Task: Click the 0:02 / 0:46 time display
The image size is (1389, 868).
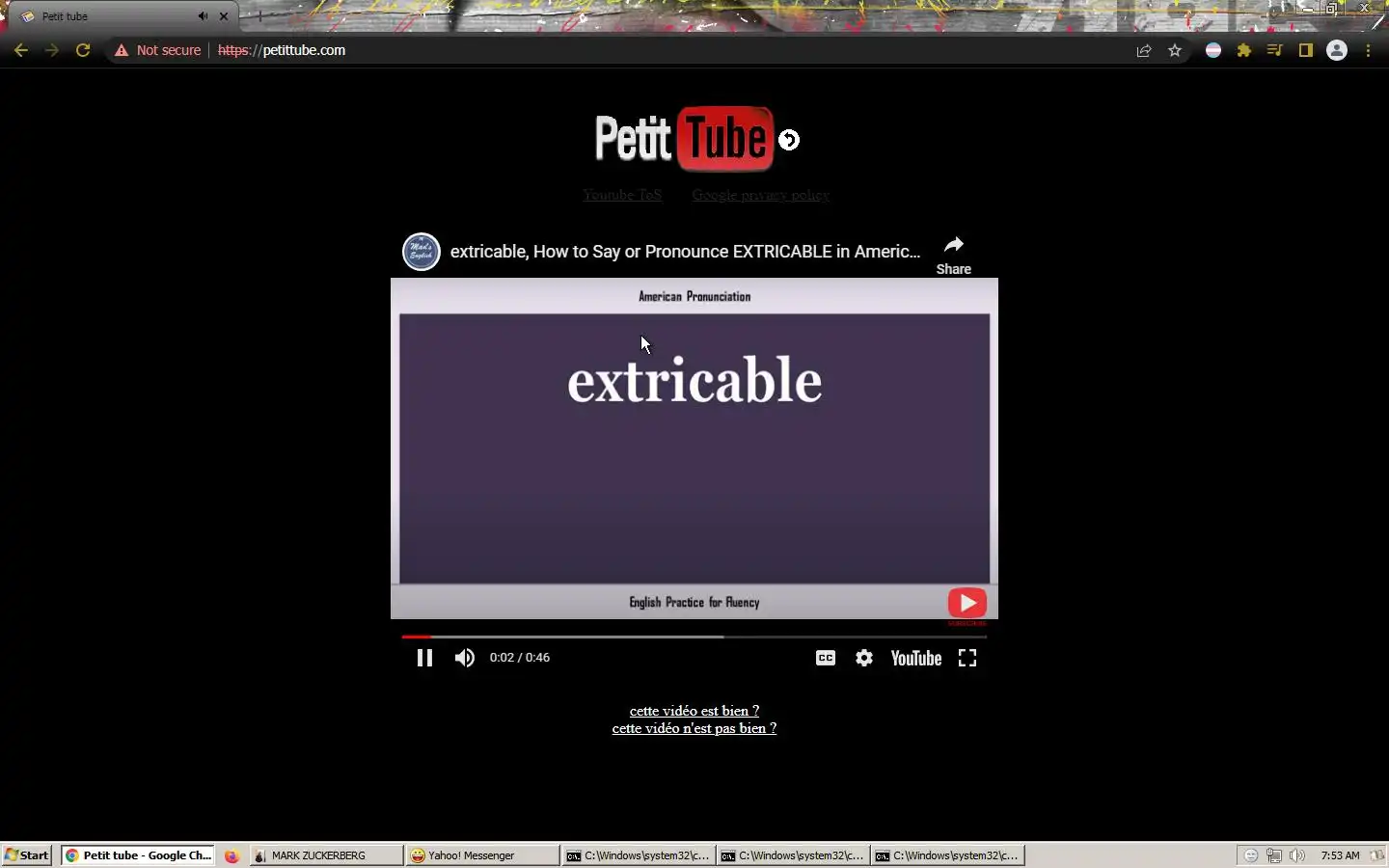Action: [519, 658]
